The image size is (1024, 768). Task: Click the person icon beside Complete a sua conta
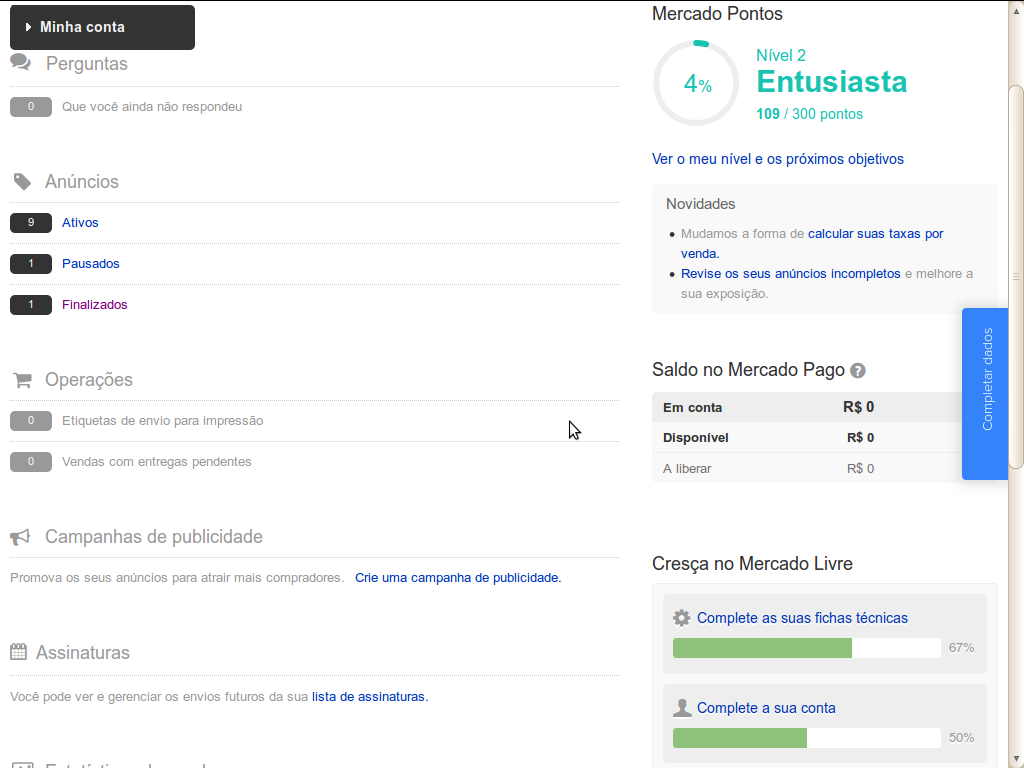click(682, 708)
